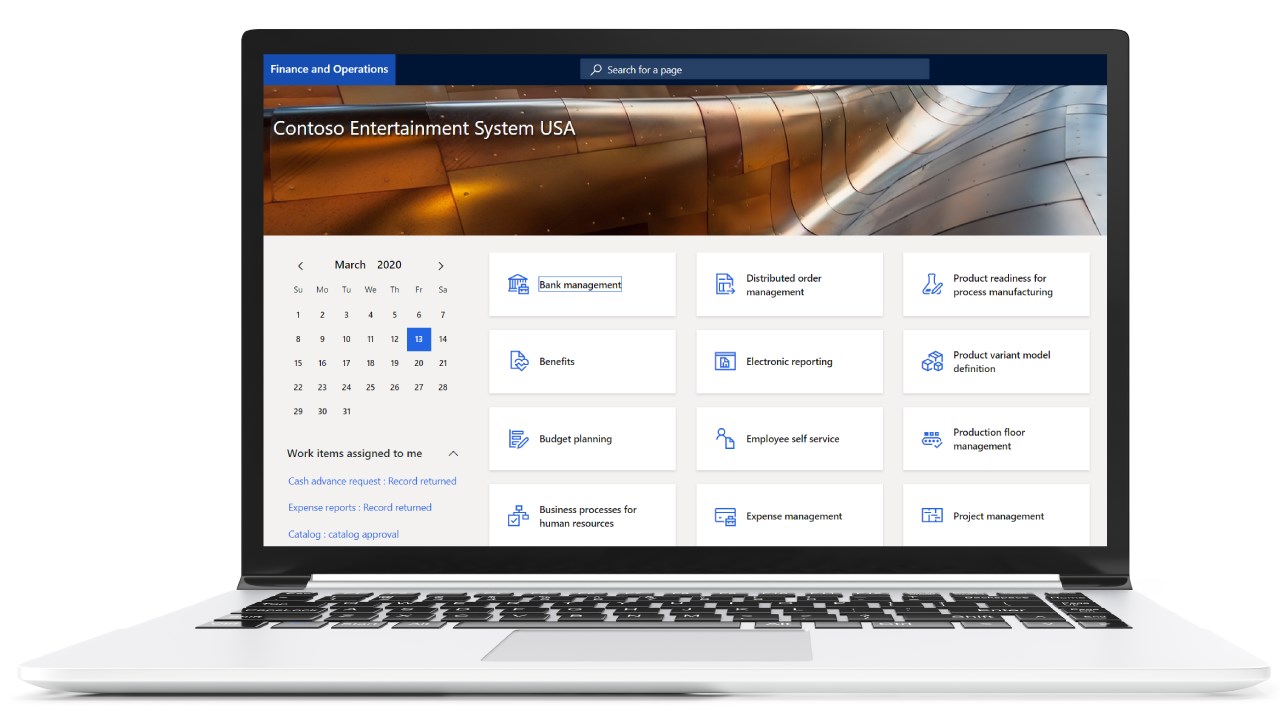The image size is (1280, 720).
Task: Open the calendar month selector March
Action: point(350,265)
